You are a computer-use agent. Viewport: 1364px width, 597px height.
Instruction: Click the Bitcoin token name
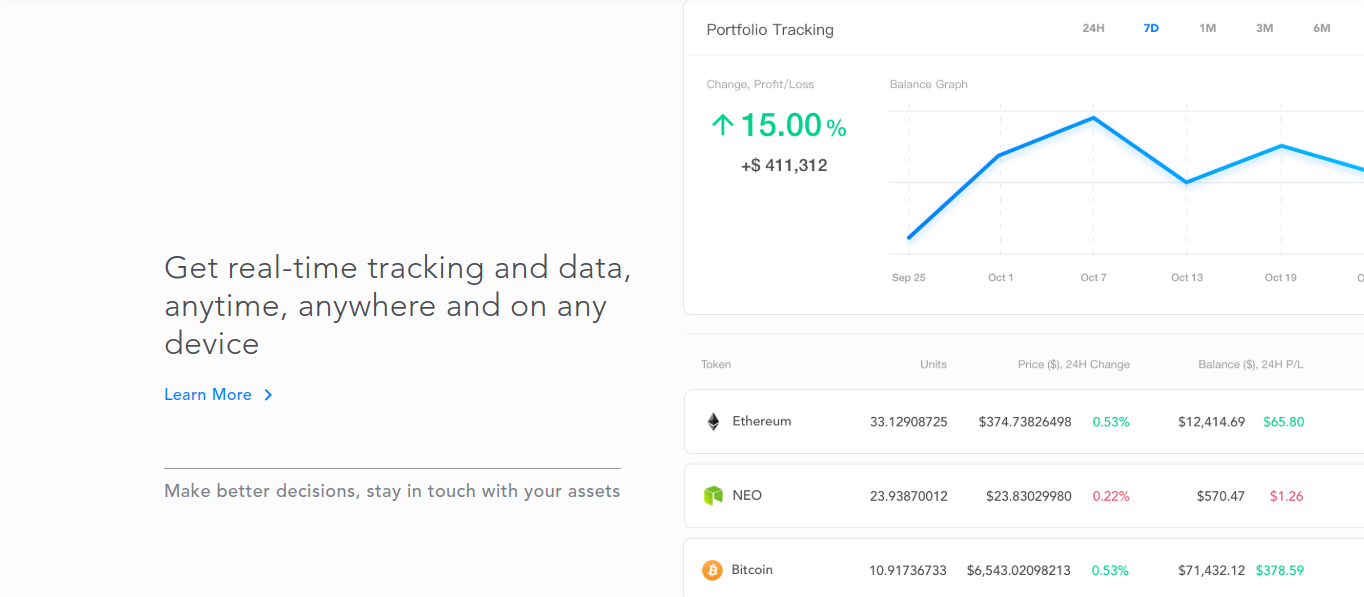pyautogui.click(x=752, y=570)
